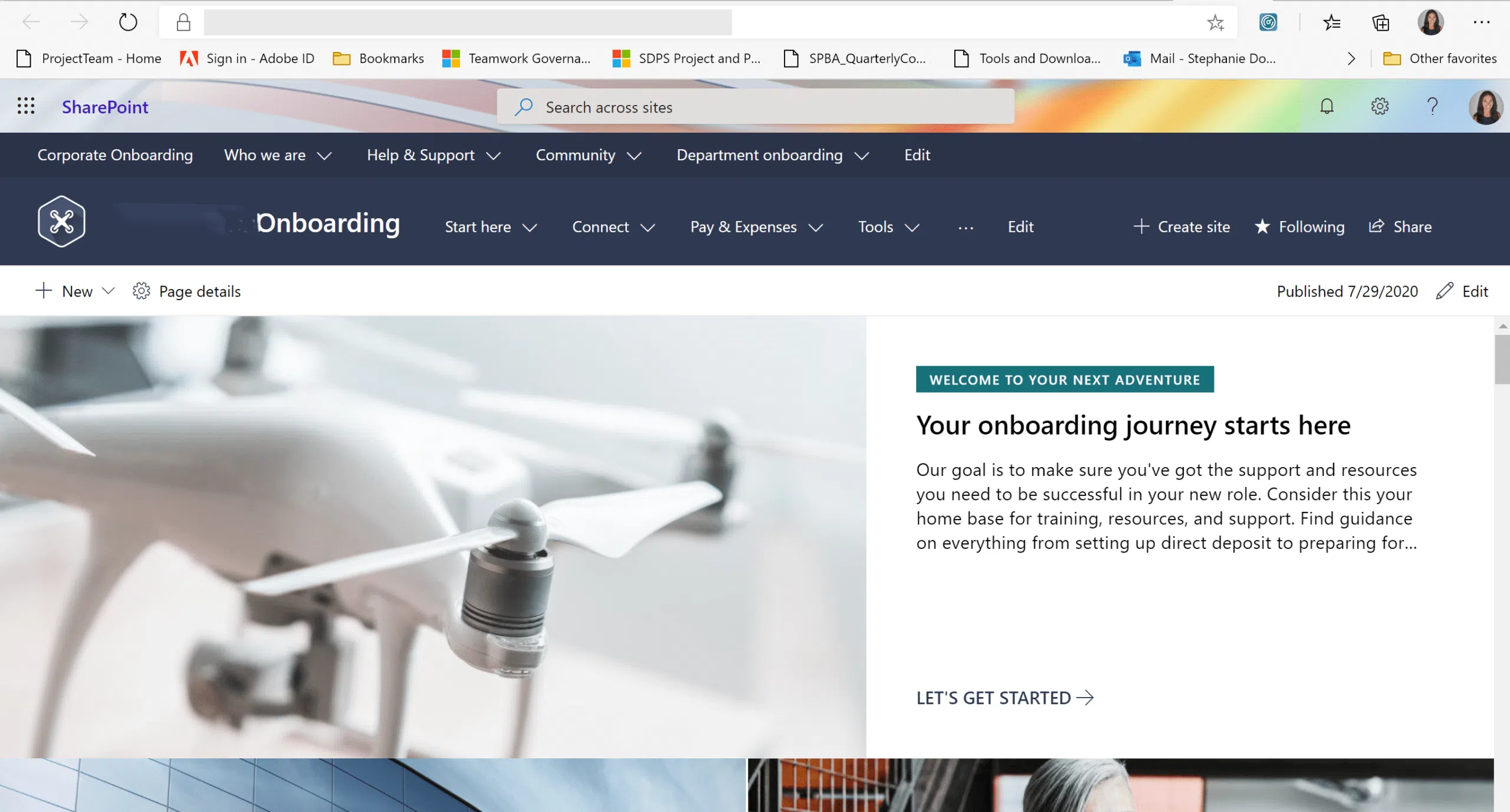The image size is (1510, 812).
Task: Click the pencil Edit page icon
Action: pyautogui.click(x=1445, y=291)
